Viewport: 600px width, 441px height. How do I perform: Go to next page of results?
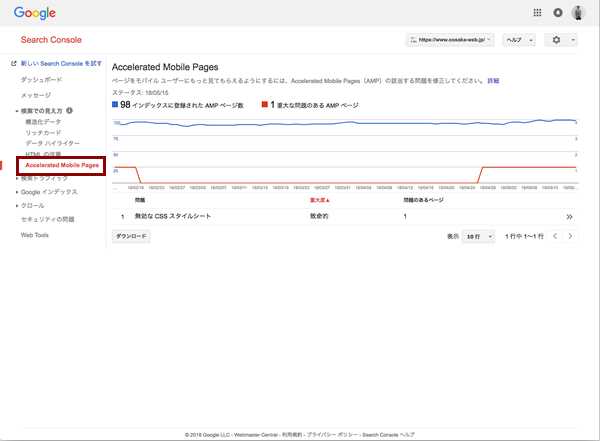571,236
